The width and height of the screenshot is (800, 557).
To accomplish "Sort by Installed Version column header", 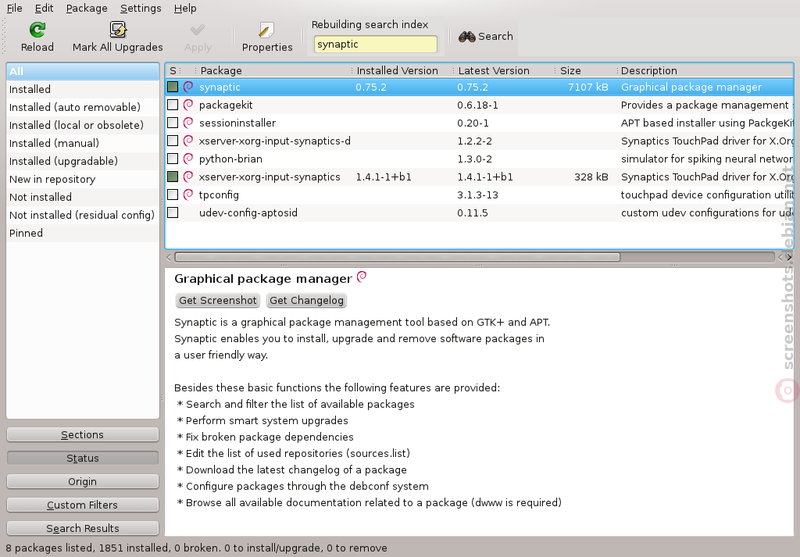I will 402,70.
